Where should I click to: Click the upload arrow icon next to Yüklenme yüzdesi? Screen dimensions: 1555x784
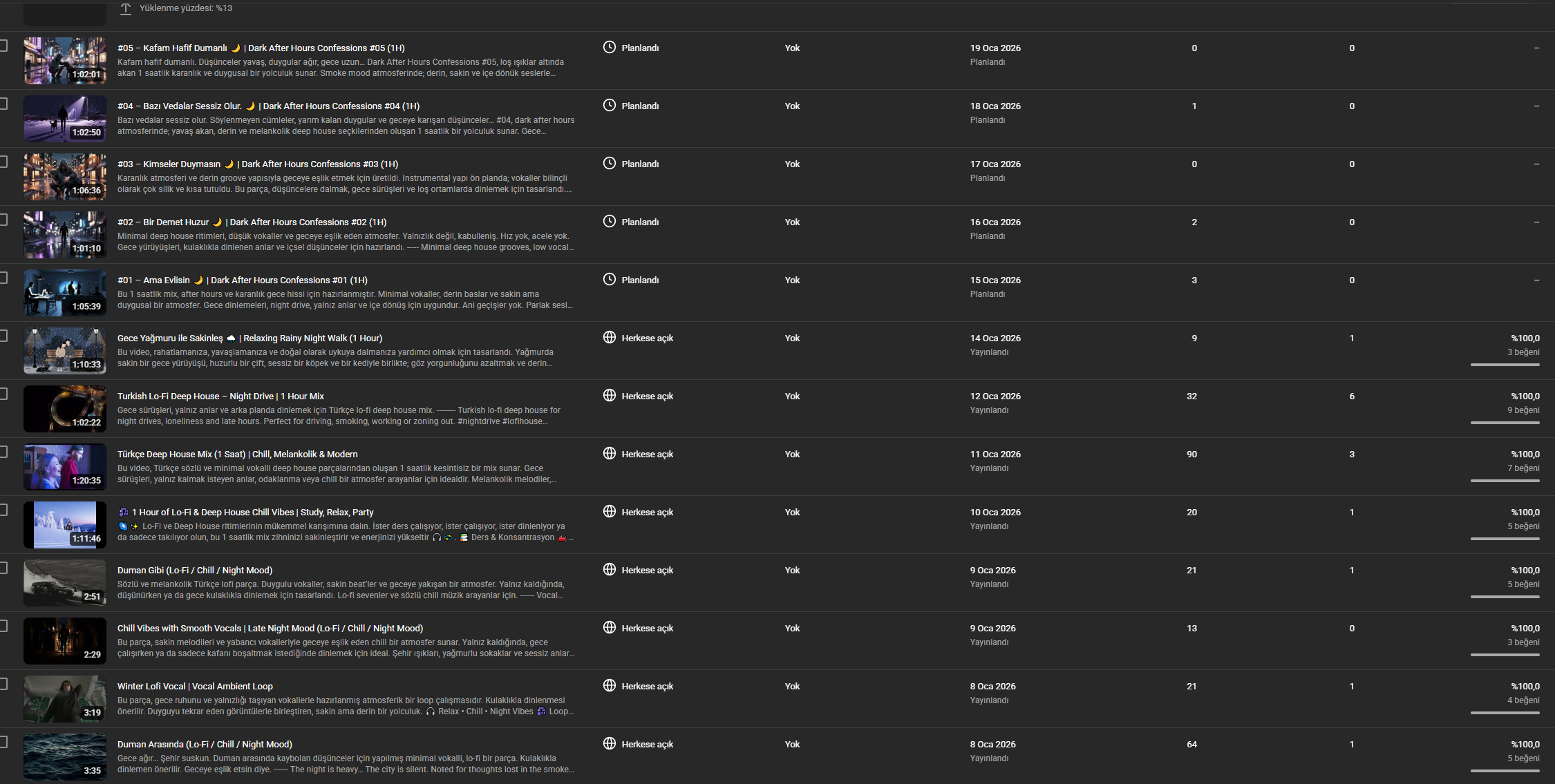coord(125,8)
